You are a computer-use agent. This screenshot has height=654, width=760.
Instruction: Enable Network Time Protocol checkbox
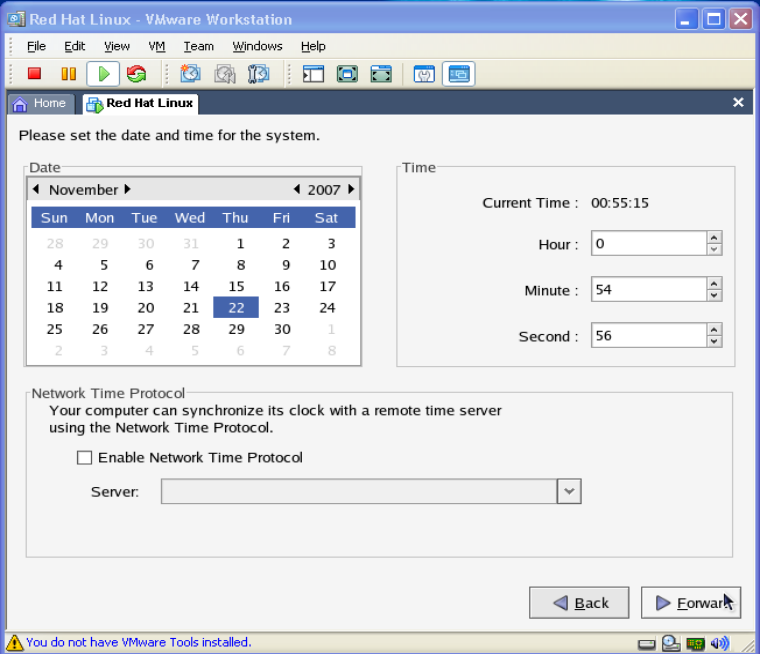(84, 458)
